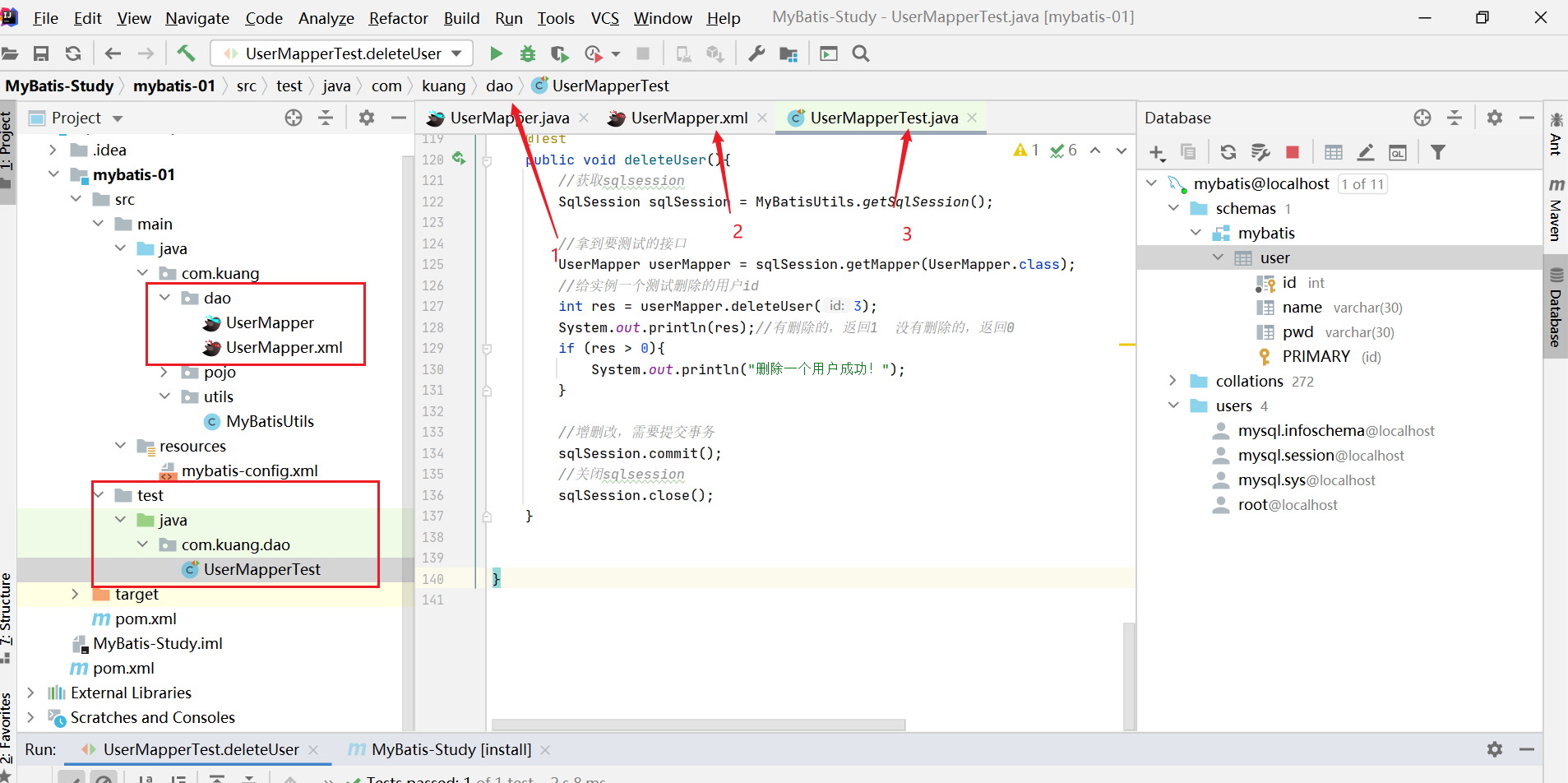The image size is (1568, 783).
Task: Select the pwd column in user table
Action: (x=1297, y=331)
